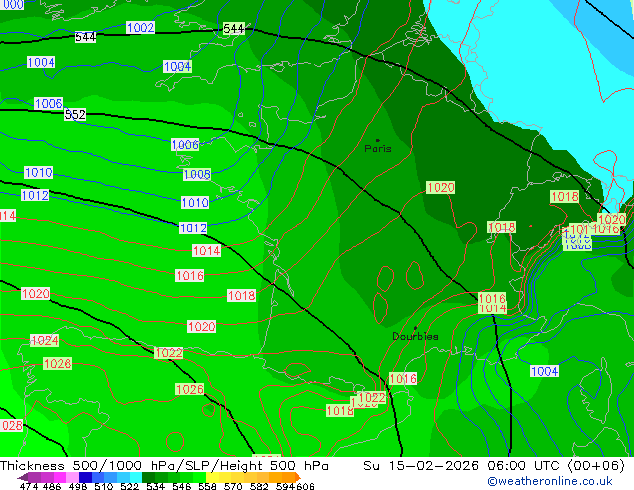Select the blue 1002 isobar label
The width and height of the screenshot is (634, 490).
140,27
